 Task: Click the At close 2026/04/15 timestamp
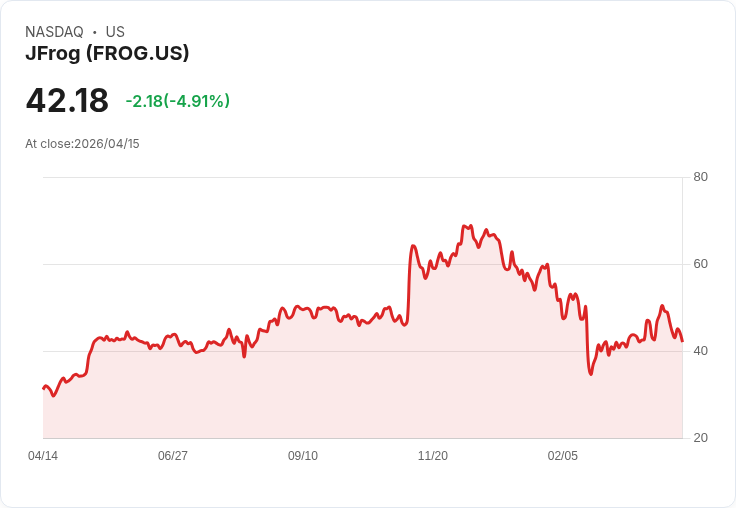(82, 144)
